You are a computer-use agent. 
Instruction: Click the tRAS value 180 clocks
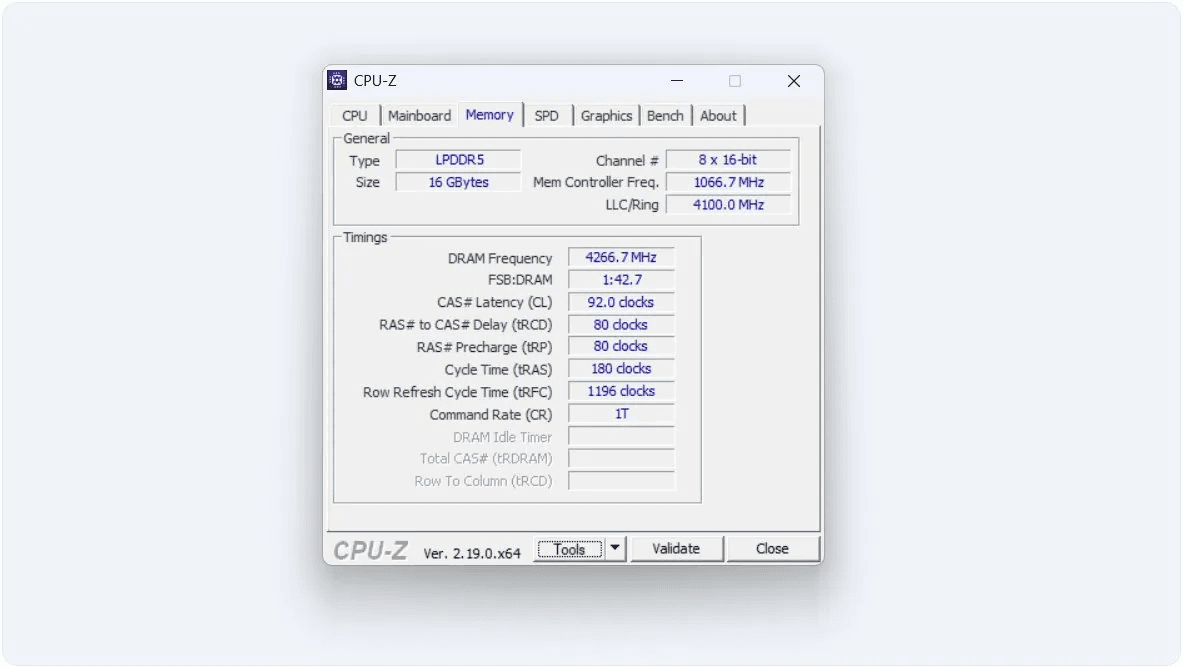(621, 369)
